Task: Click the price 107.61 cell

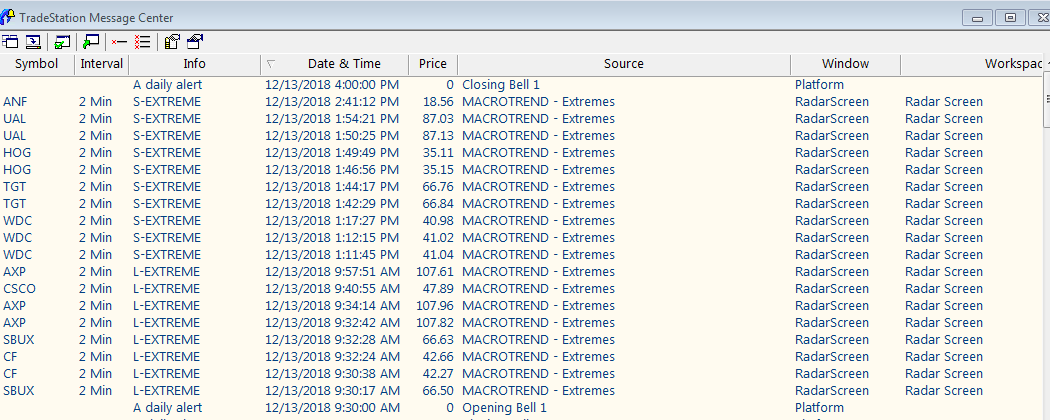Action: pos(435,271)
